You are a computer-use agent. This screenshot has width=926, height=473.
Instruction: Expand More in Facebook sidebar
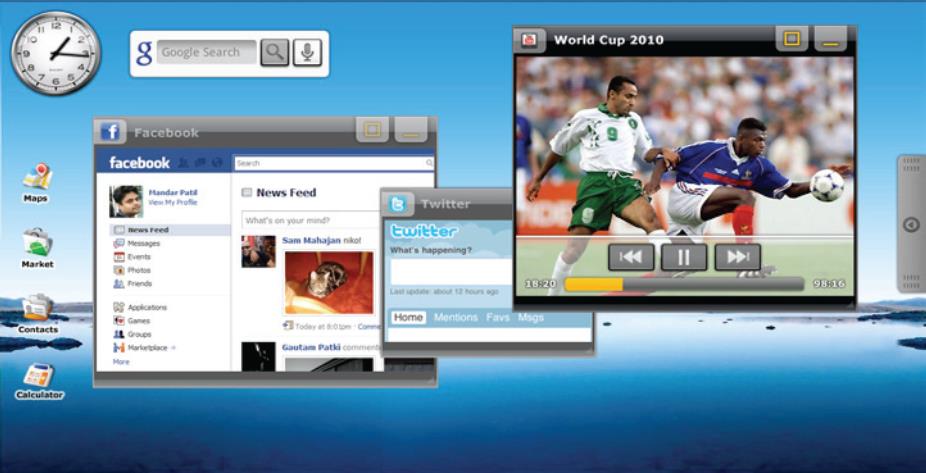pyautogui.click(x=120, y=361)
